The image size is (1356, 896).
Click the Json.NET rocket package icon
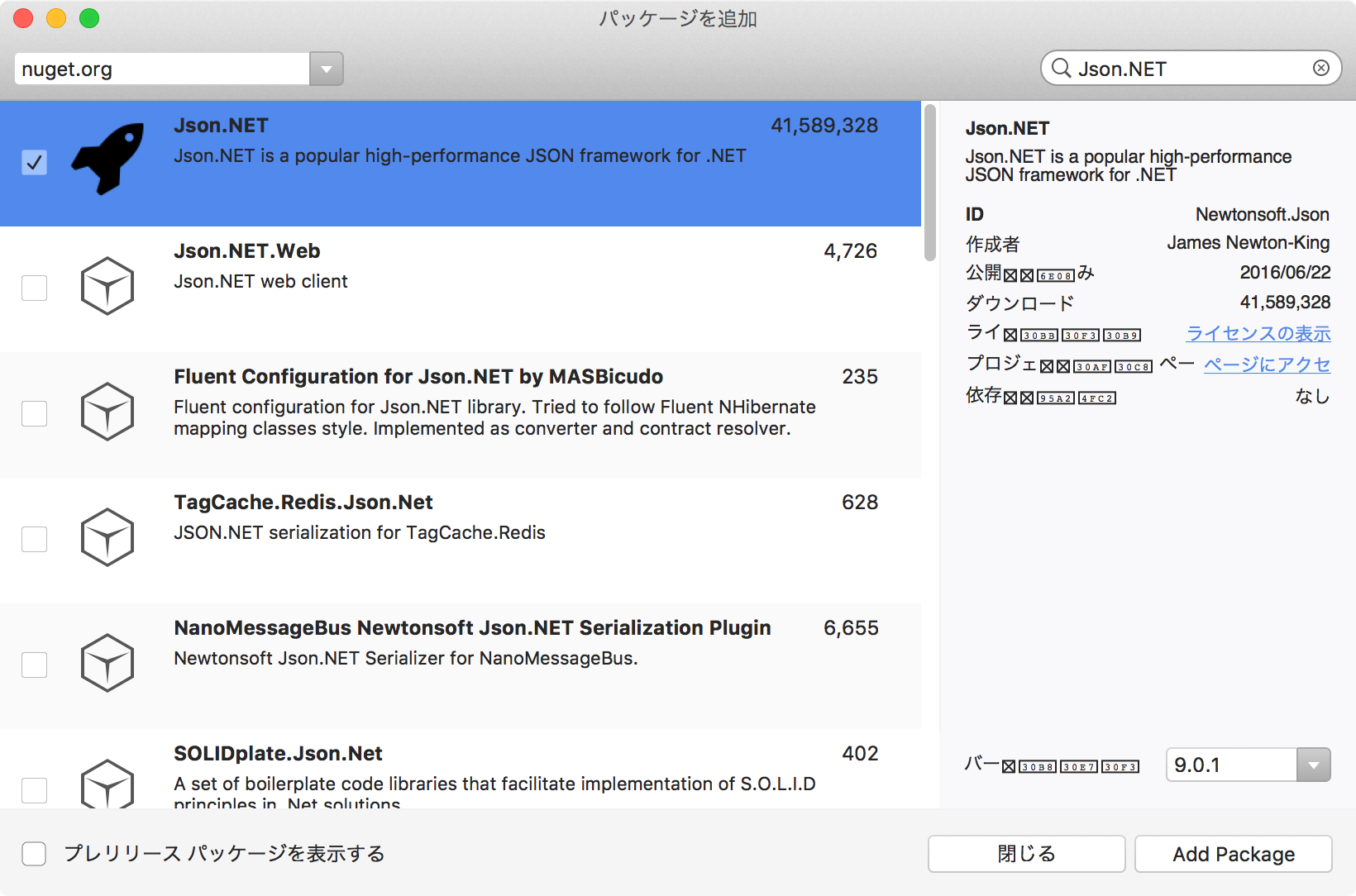point(107,159)
